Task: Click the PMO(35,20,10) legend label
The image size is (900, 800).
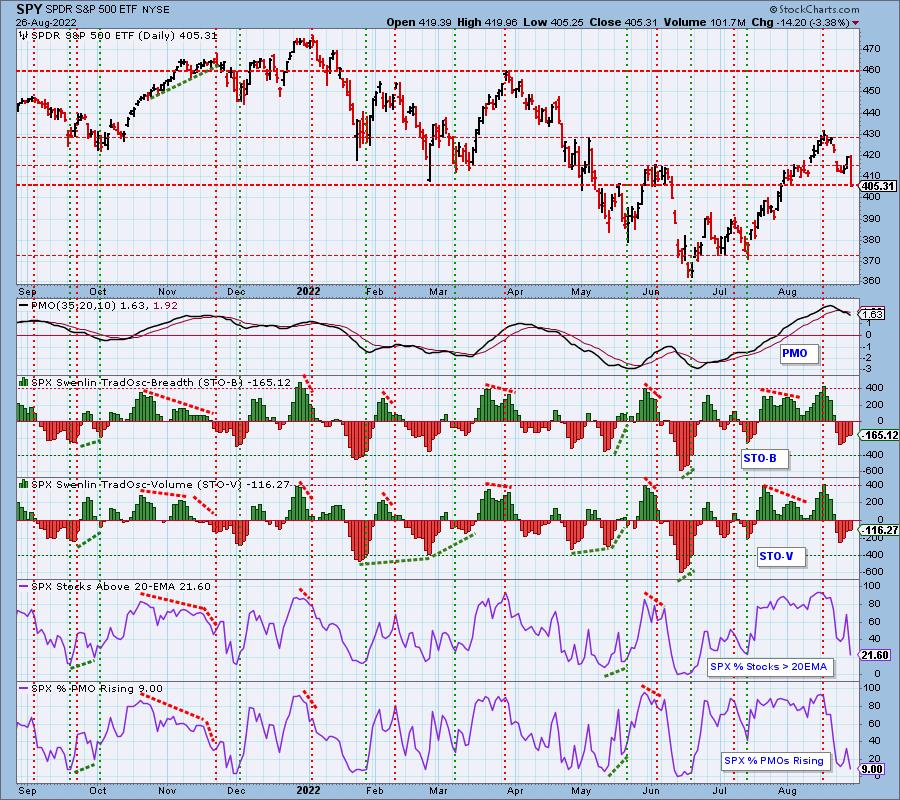Action: (98, 306)
